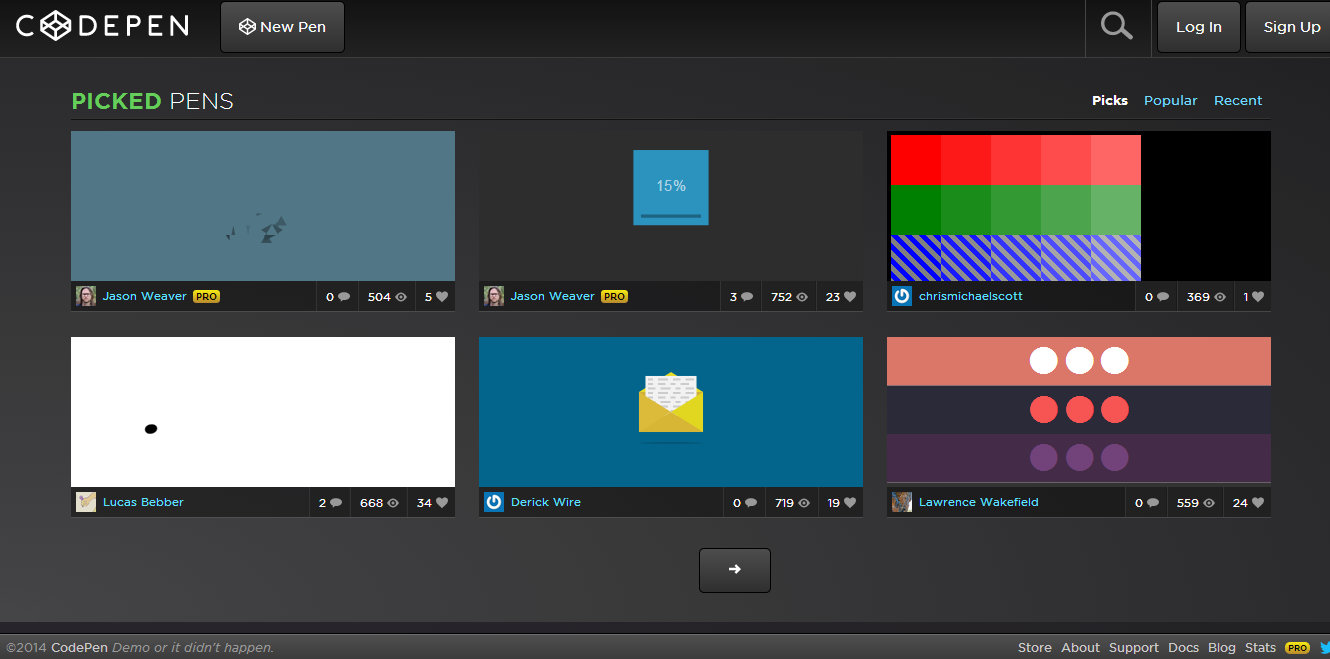Create a pen with New Pen button

pos(283,27)
